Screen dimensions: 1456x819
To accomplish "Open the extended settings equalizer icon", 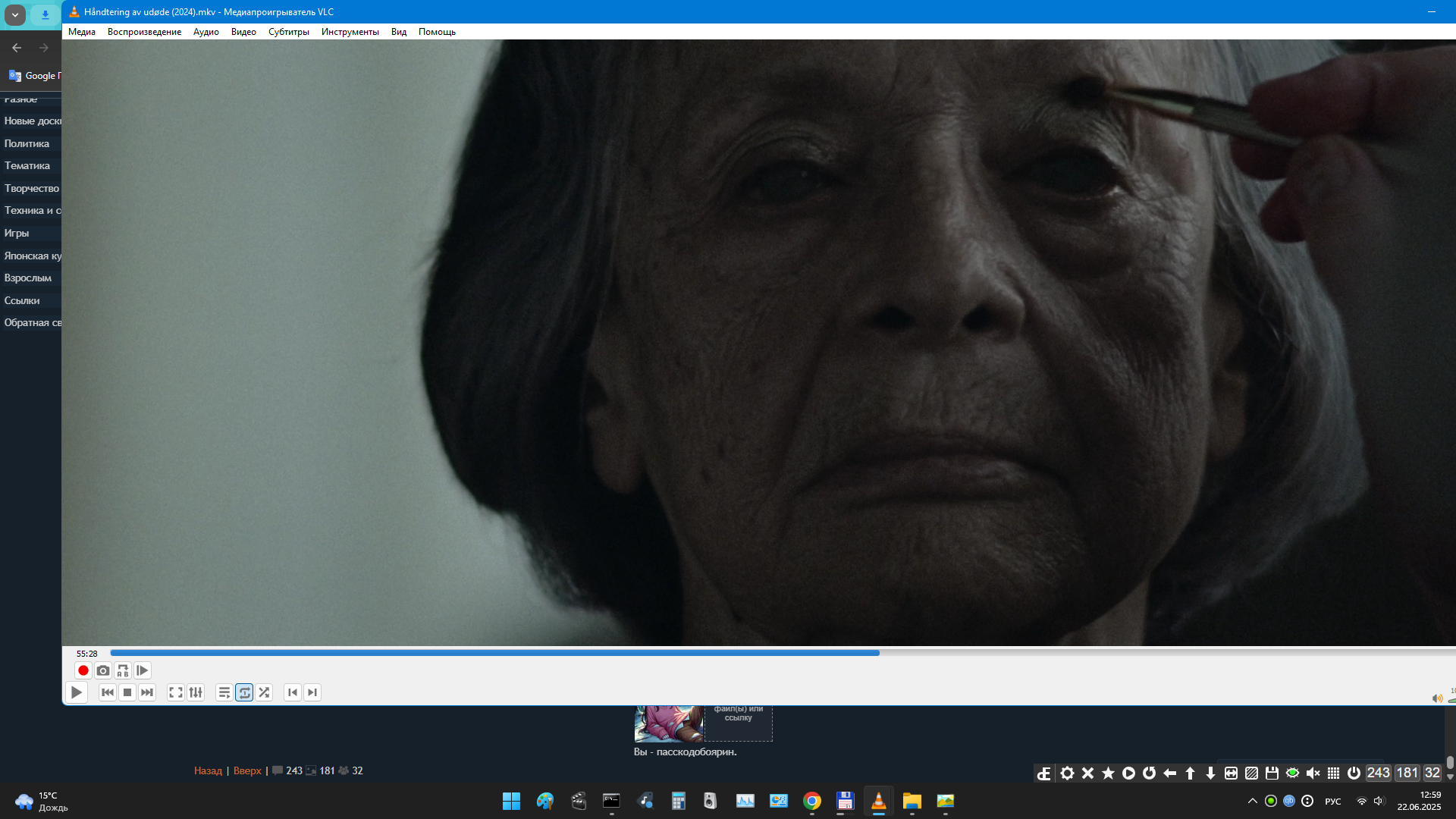I will pyautogui.click(x=196, y=692).
